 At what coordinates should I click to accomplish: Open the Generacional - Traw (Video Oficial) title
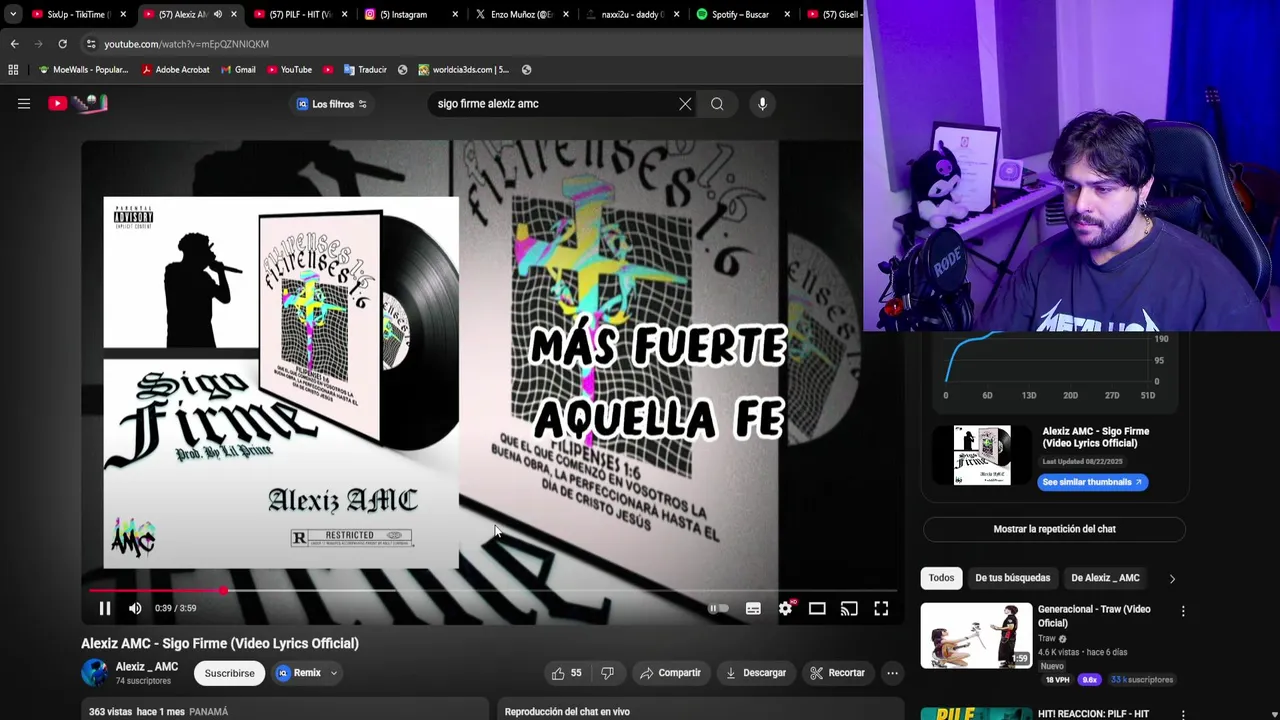[1094, 616]
